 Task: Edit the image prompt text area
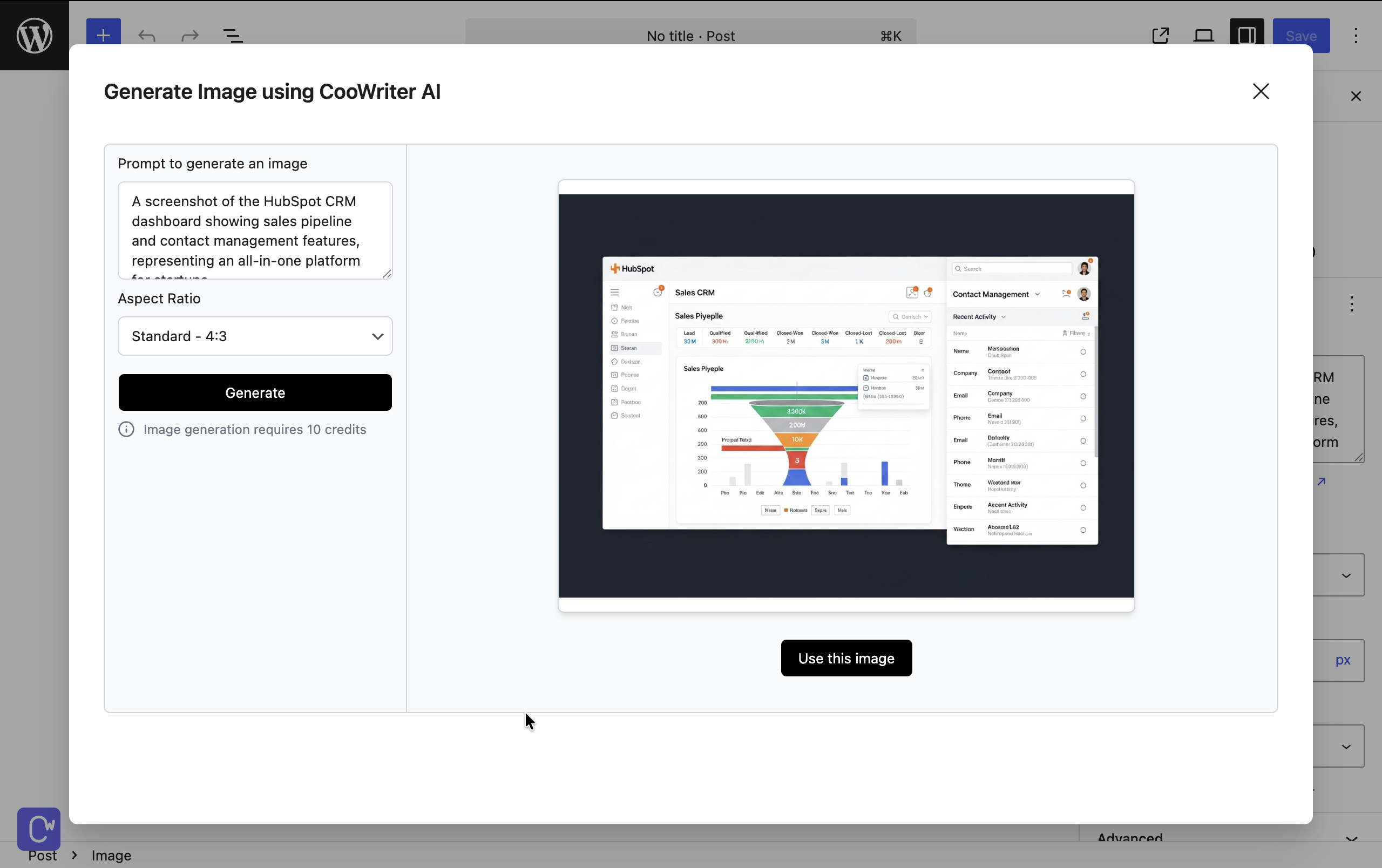255,230
